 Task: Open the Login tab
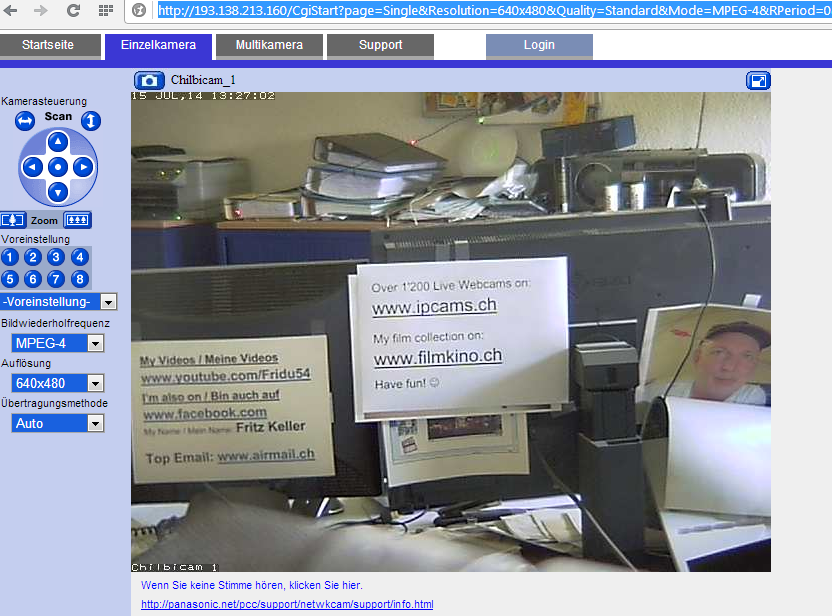click(x=539, y=46)
